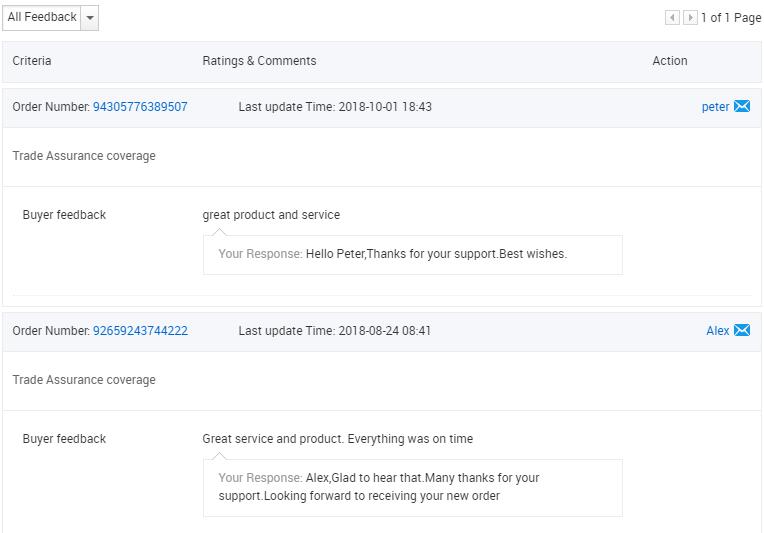
Task: Click your response to Peter's feedback
Action: (x=412, y=254)
